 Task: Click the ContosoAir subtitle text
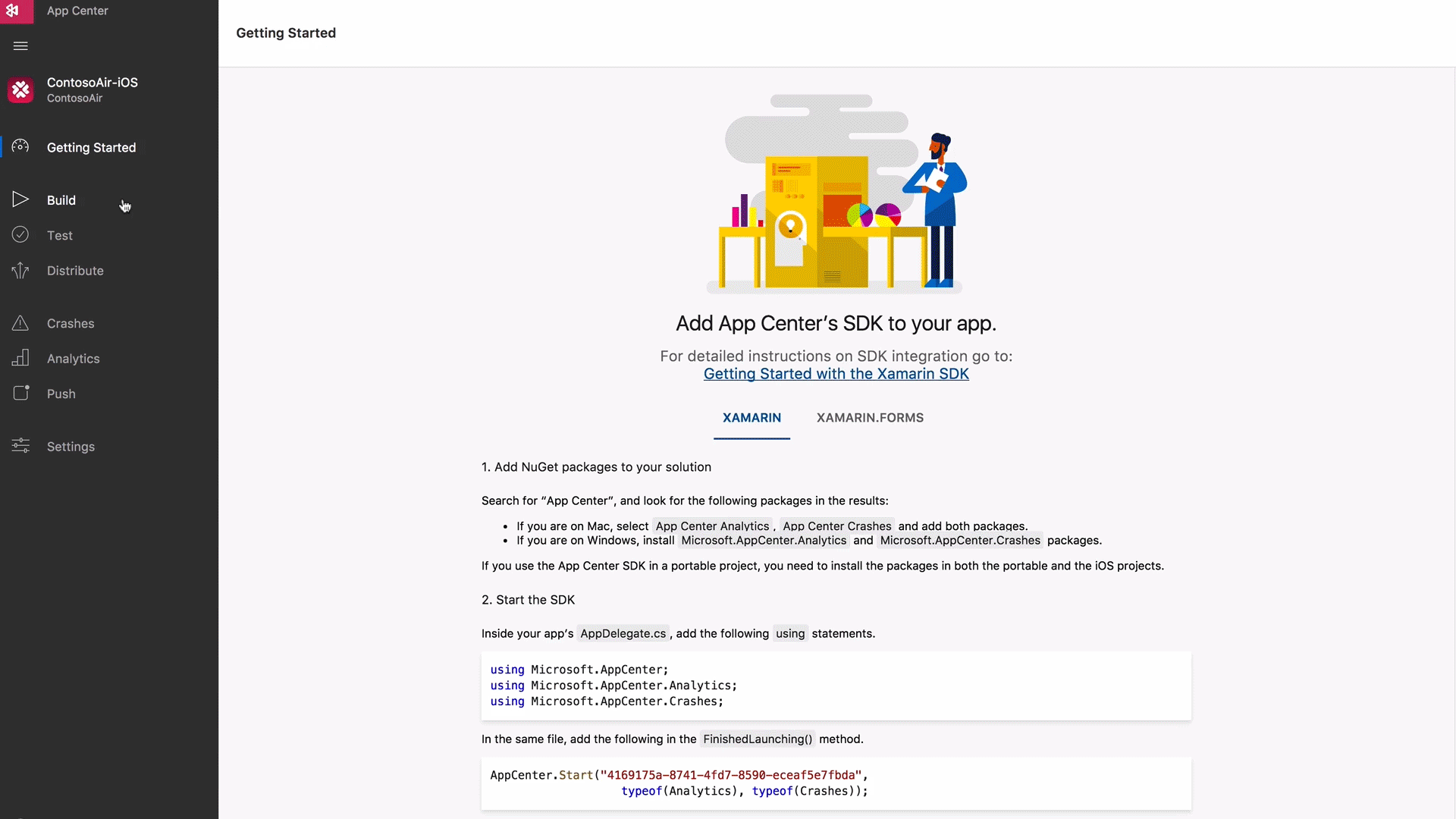tap(74, 98)
